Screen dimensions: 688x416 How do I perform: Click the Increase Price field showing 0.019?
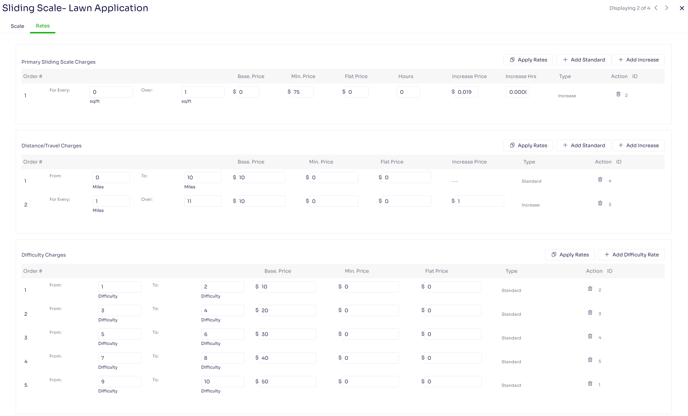[466, 92]
